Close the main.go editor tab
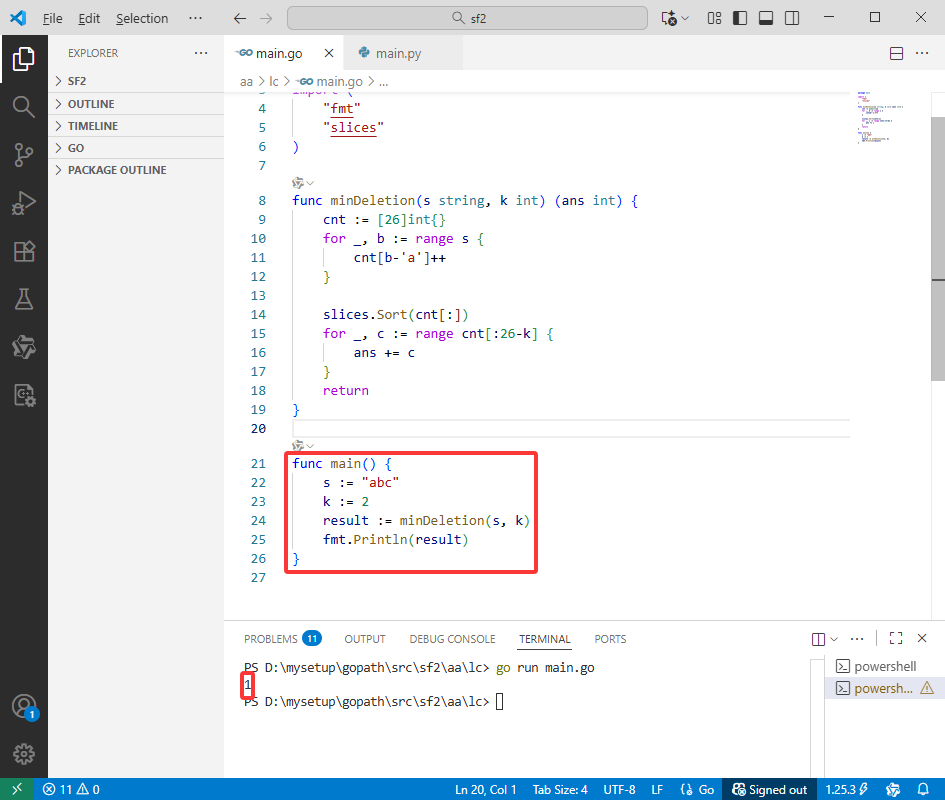Image resolution: width=945 pixels, height=800 pixels. [x=329, y=53]
